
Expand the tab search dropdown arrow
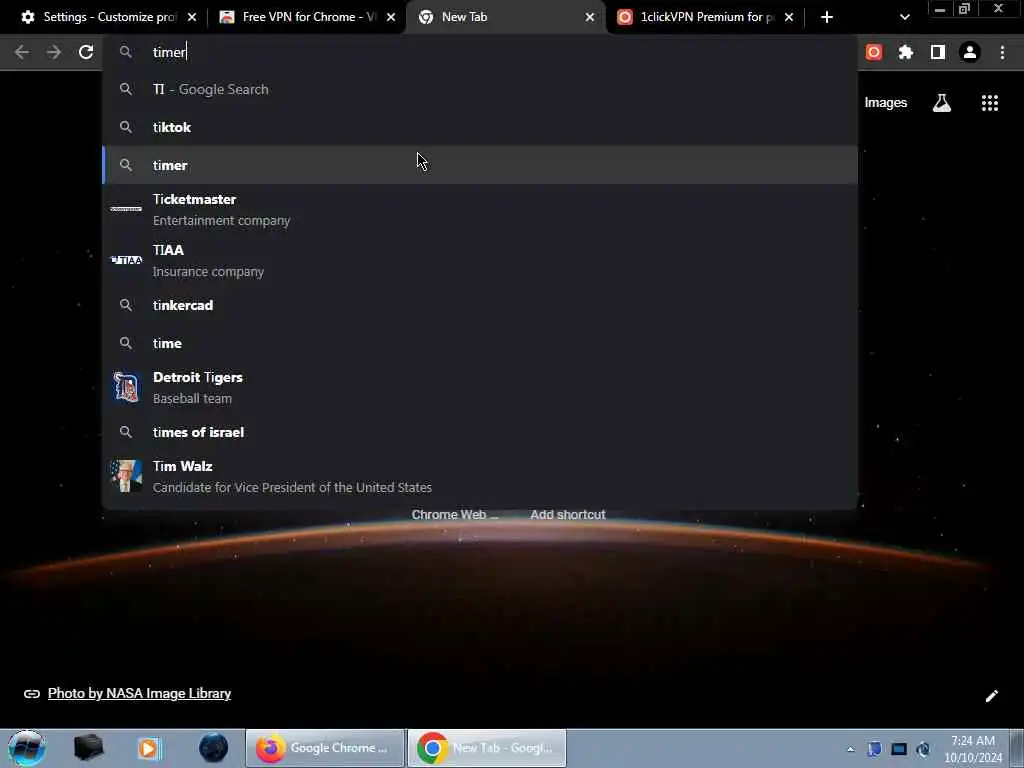904,17
